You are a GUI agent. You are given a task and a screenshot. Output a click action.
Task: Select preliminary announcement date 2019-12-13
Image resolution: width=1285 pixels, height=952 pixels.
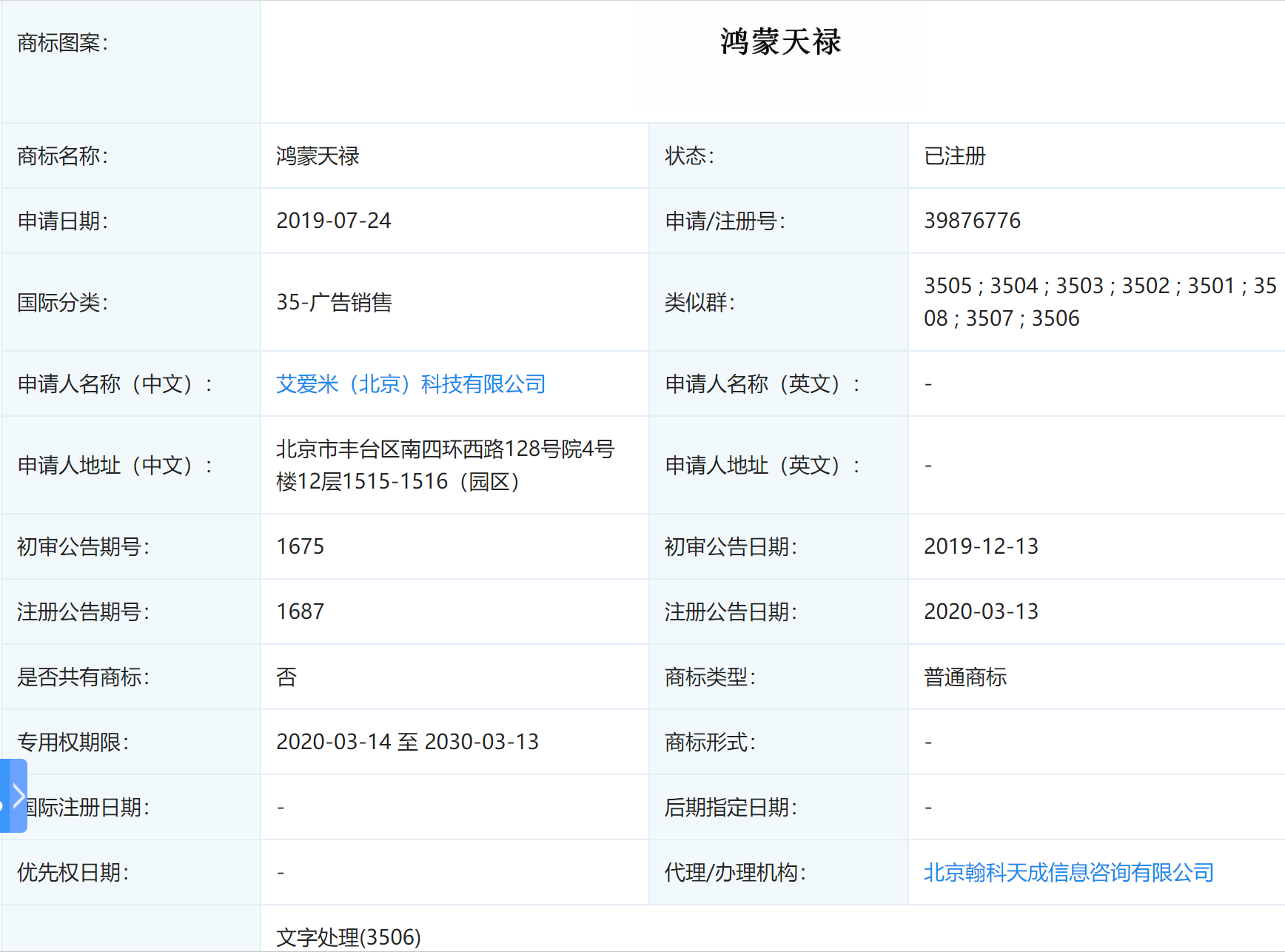pyautogui.click(x=981, y=546)
